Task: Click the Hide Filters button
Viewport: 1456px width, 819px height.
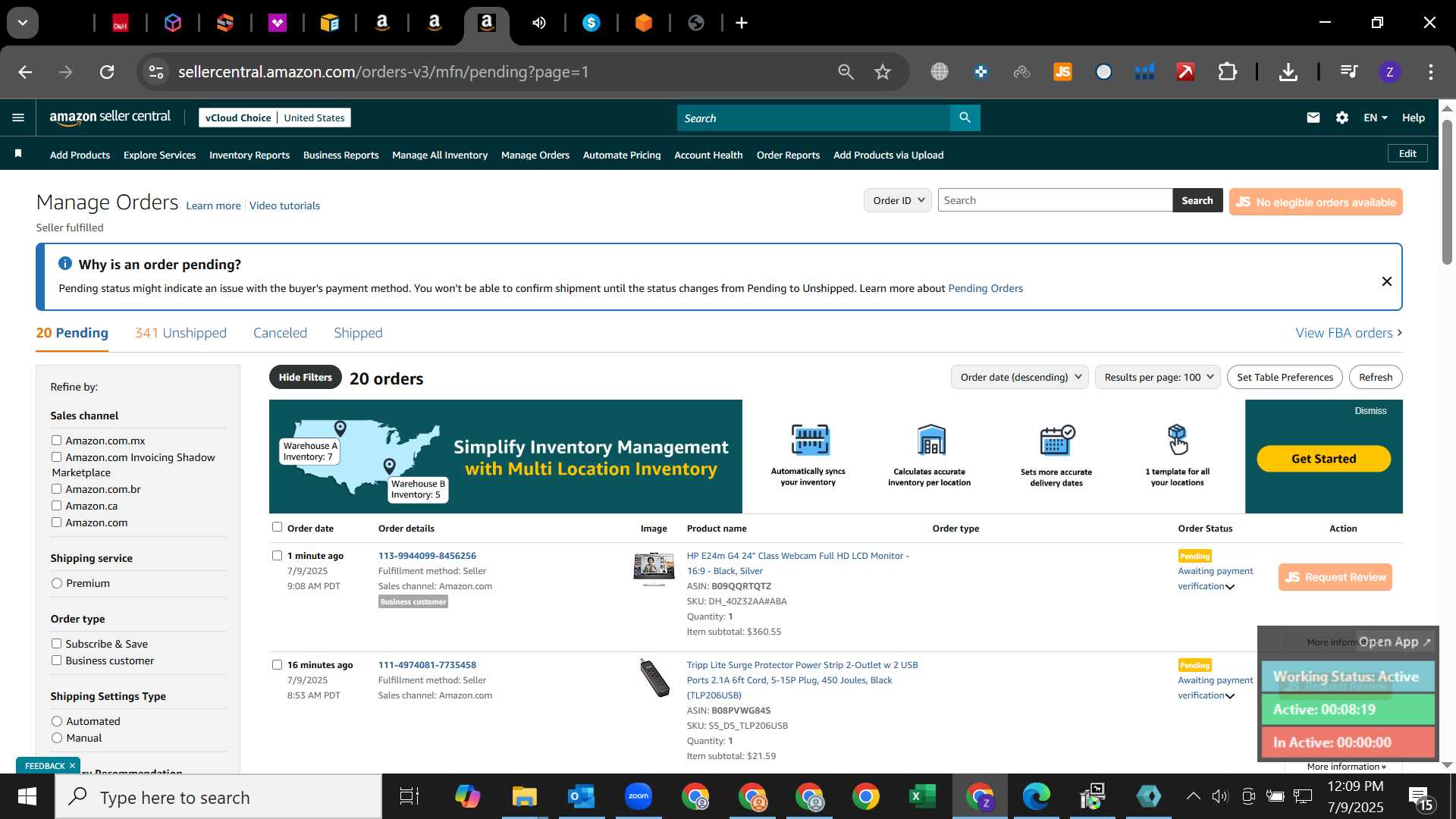Action: tap(305, 377)
